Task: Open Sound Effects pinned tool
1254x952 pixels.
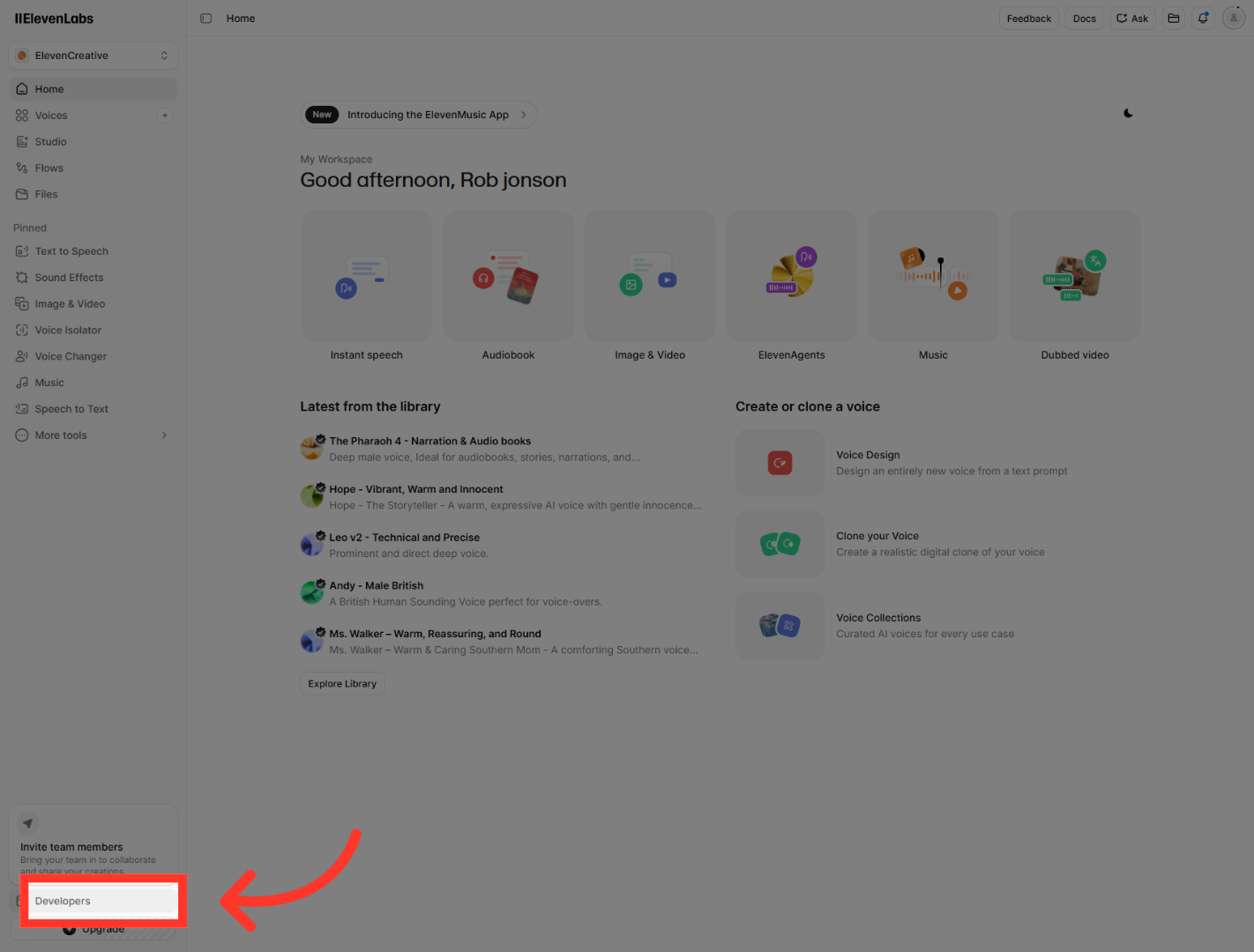Action: [93, 278]
